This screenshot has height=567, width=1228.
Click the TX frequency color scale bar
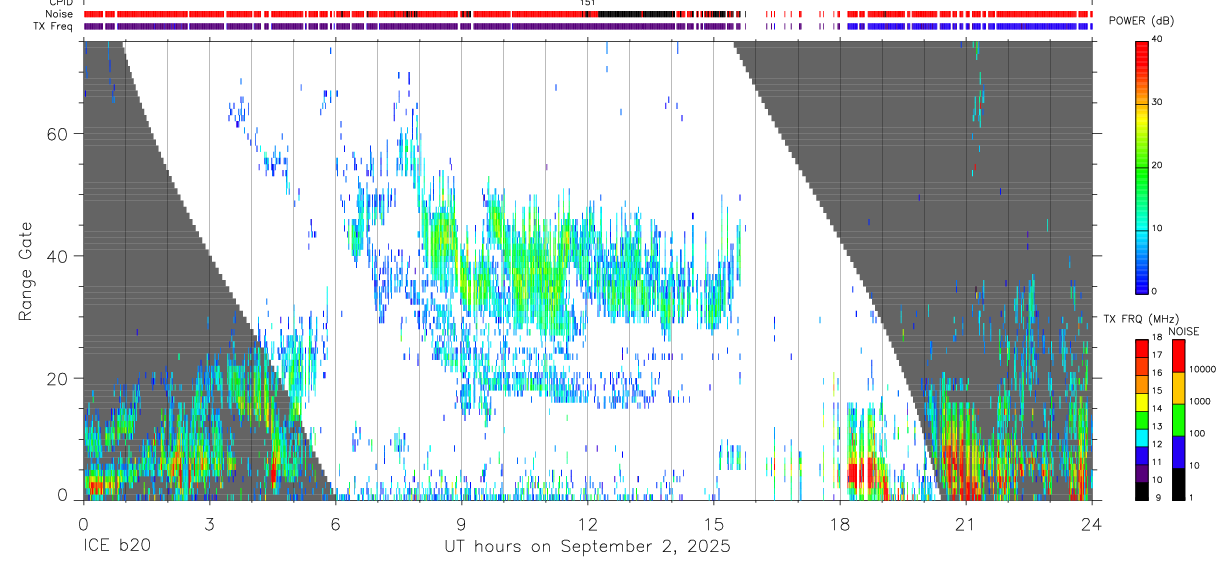coord(1142,419)
